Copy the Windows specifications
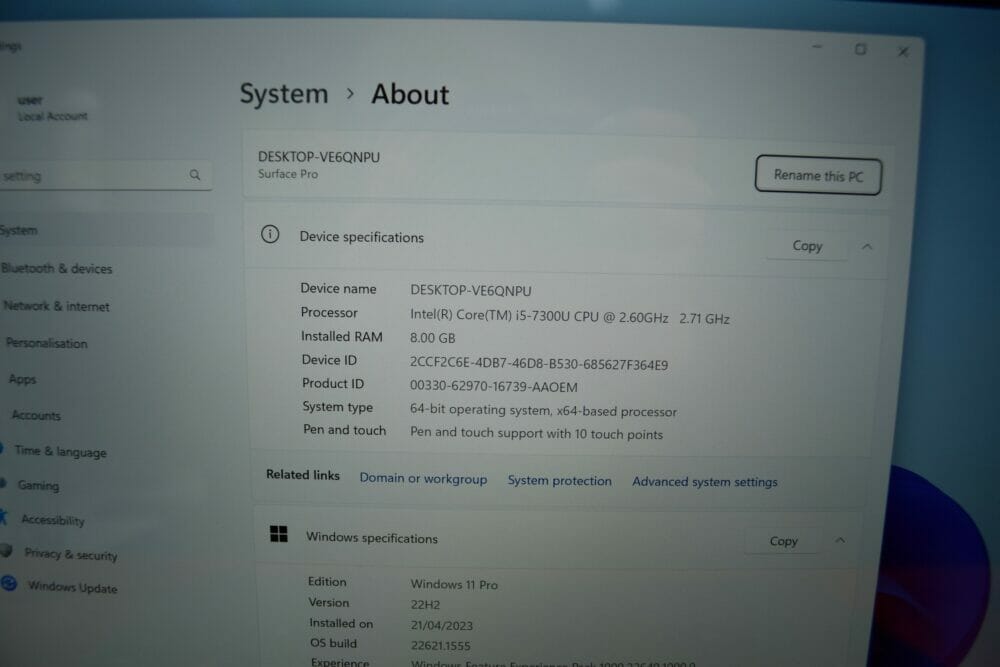 tap(783, 541)
